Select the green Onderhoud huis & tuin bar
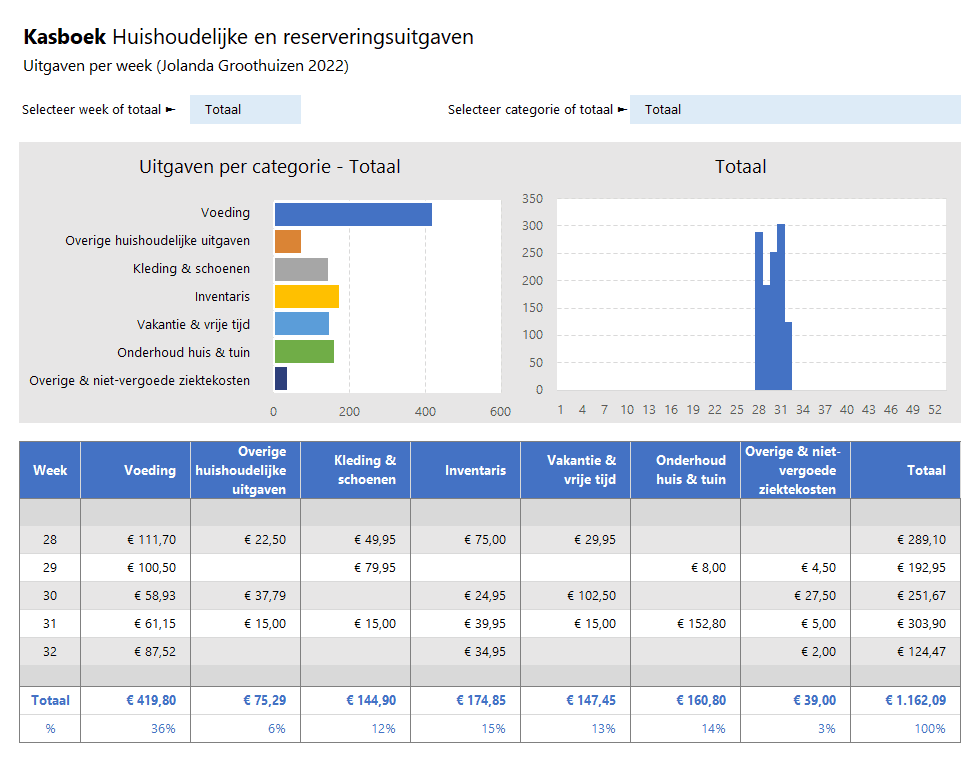Viewport: 980px width, 762px height. pos(304,351)
